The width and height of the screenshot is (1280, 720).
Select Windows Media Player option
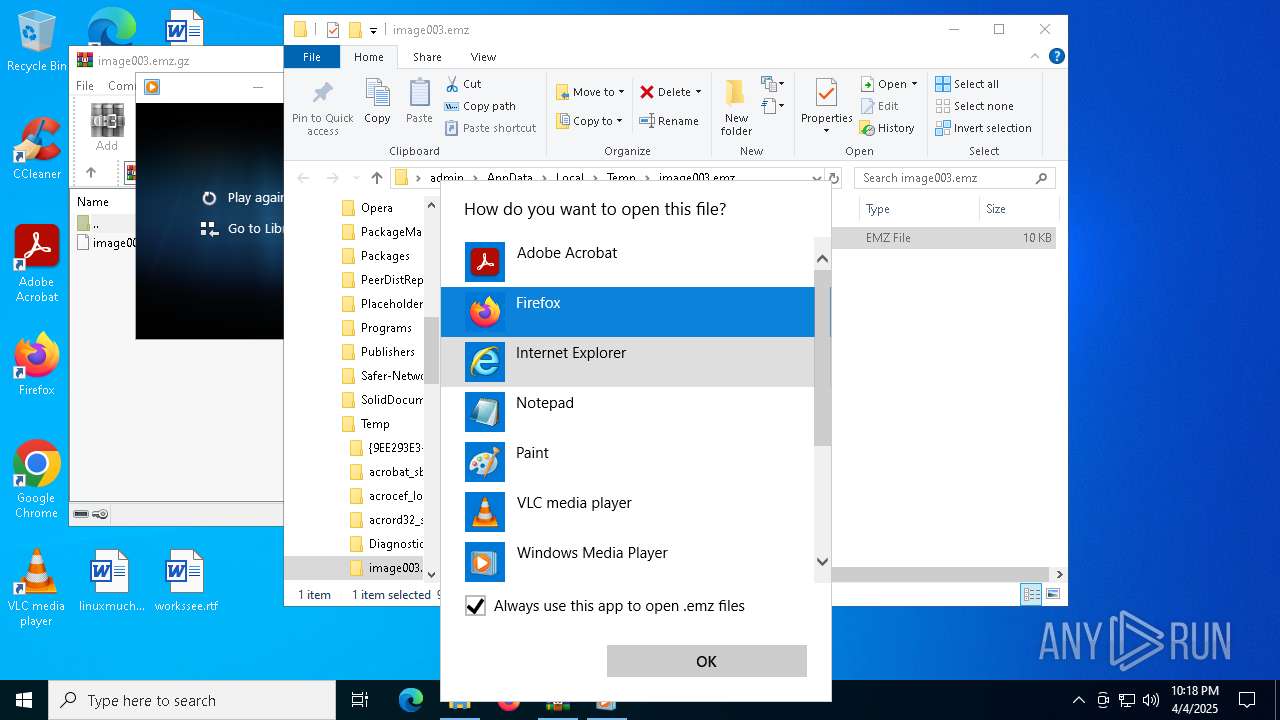(x=627, y=562)
